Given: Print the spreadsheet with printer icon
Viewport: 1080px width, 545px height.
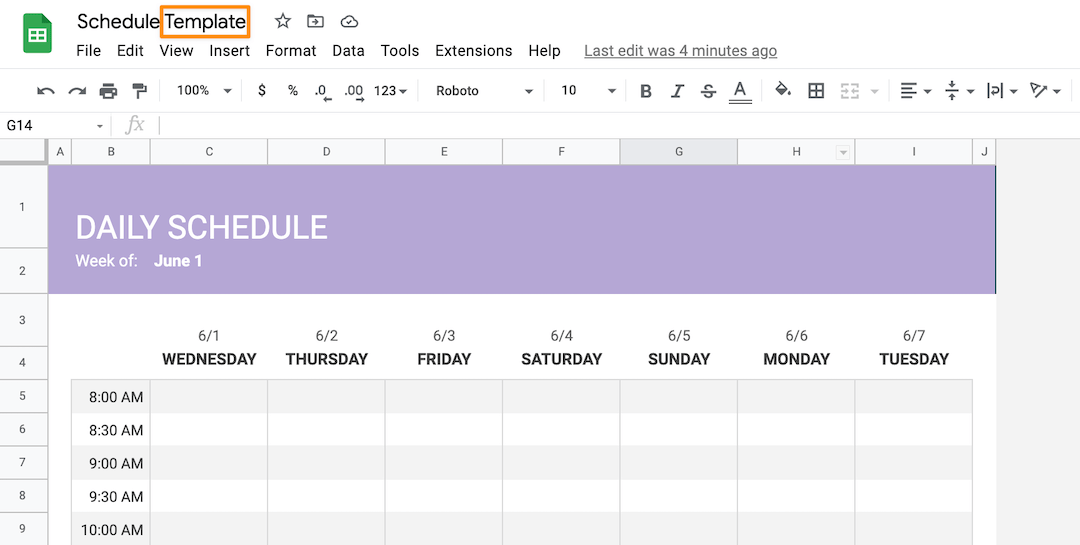Looking at the screenshot, I should tap(108, 91).
